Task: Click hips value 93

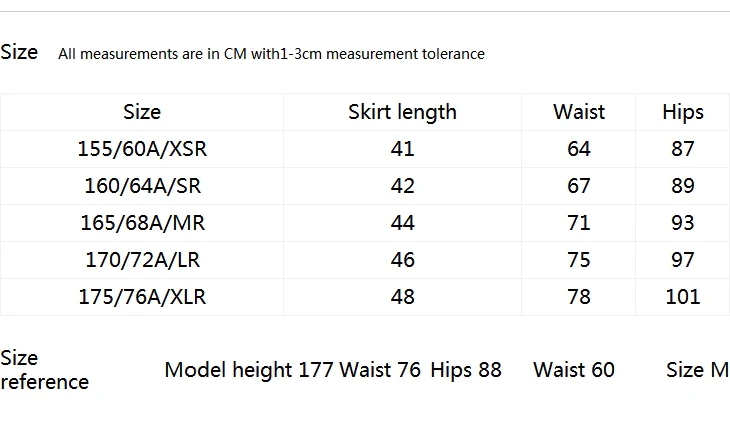Action: 683,223
